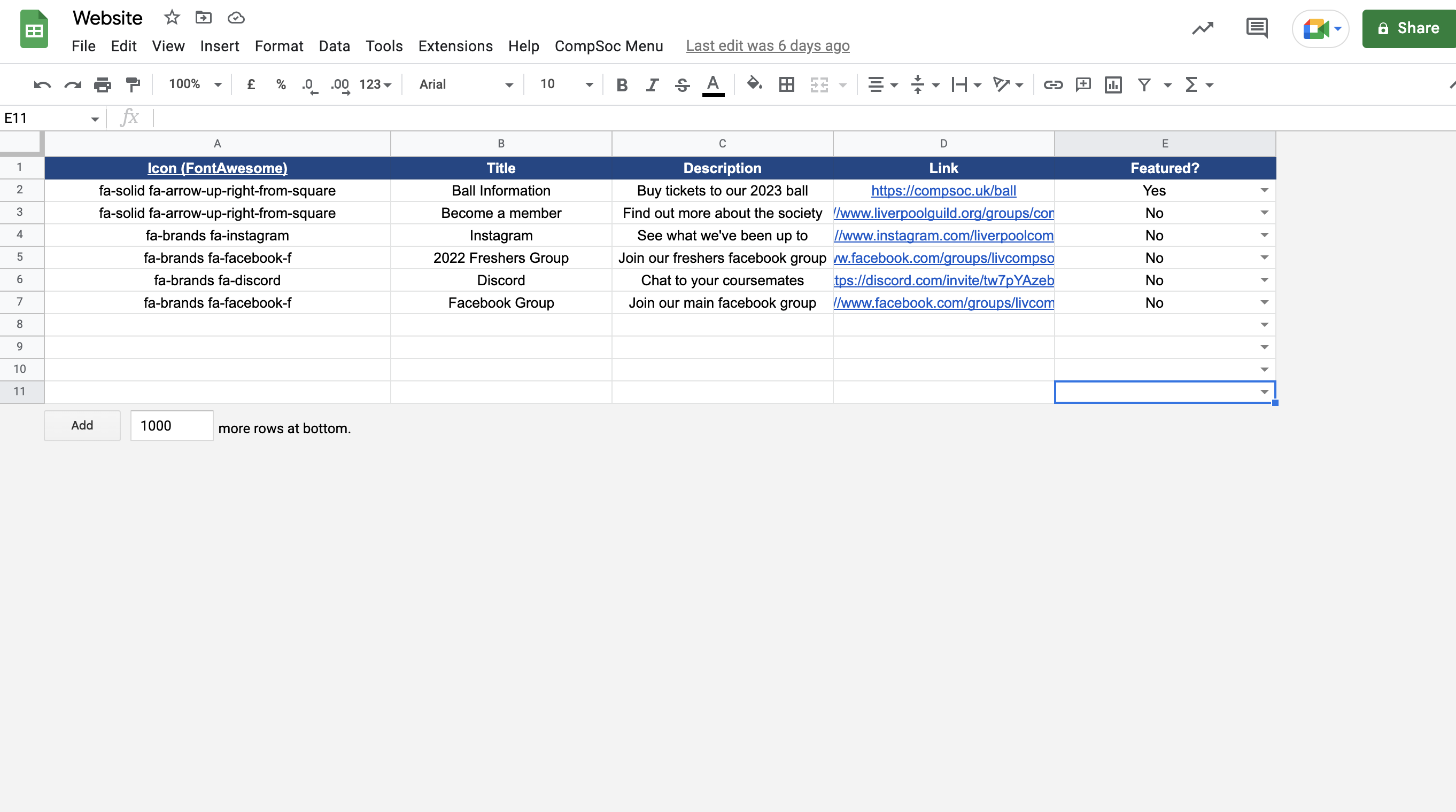Star the Website document
Screen dimensions: 1456x812
(x=171, y=18)
